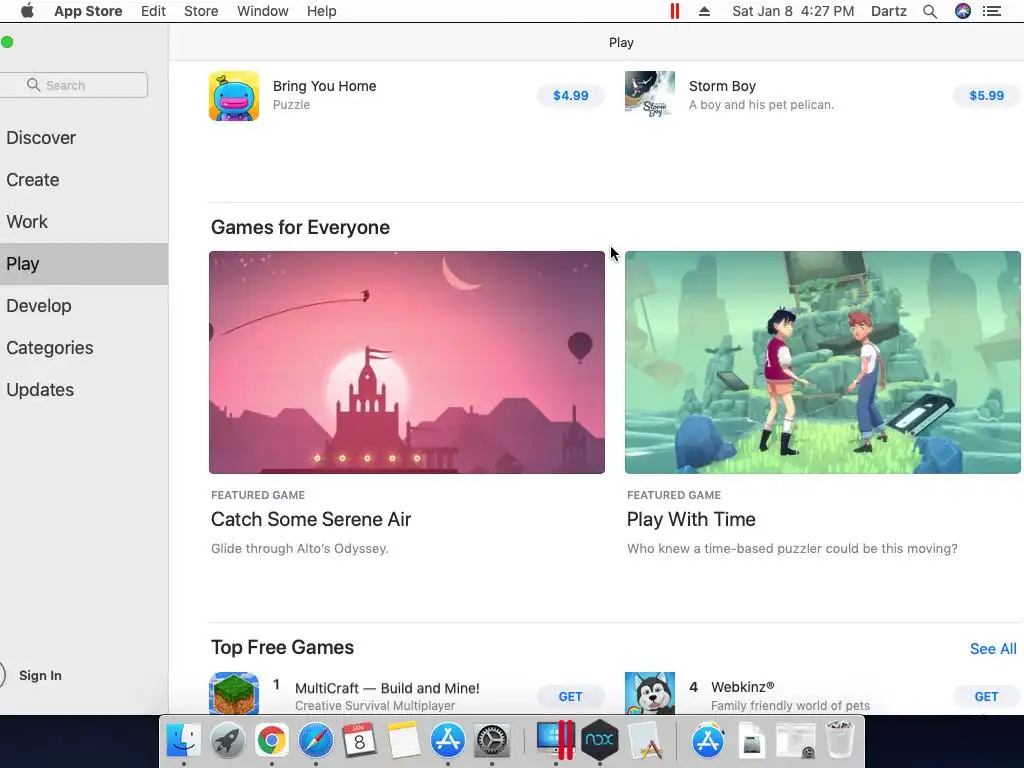Image resolution: width=1024 pixels, height=768 pixels.
Task: Open Xcode Instruments icon in dock
Action: (x=645, y=741)
